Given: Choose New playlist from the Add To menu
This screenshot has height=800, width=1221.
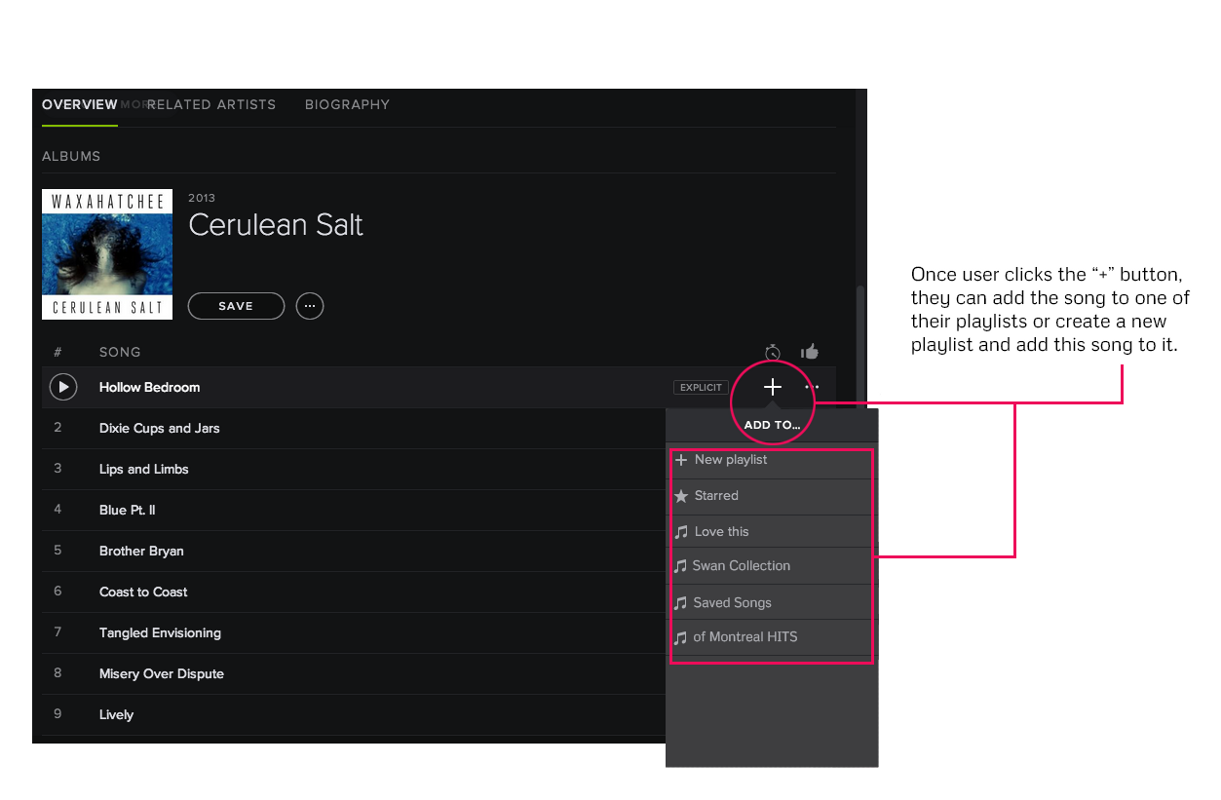Looking at the screenshot, I should [729, 460].
